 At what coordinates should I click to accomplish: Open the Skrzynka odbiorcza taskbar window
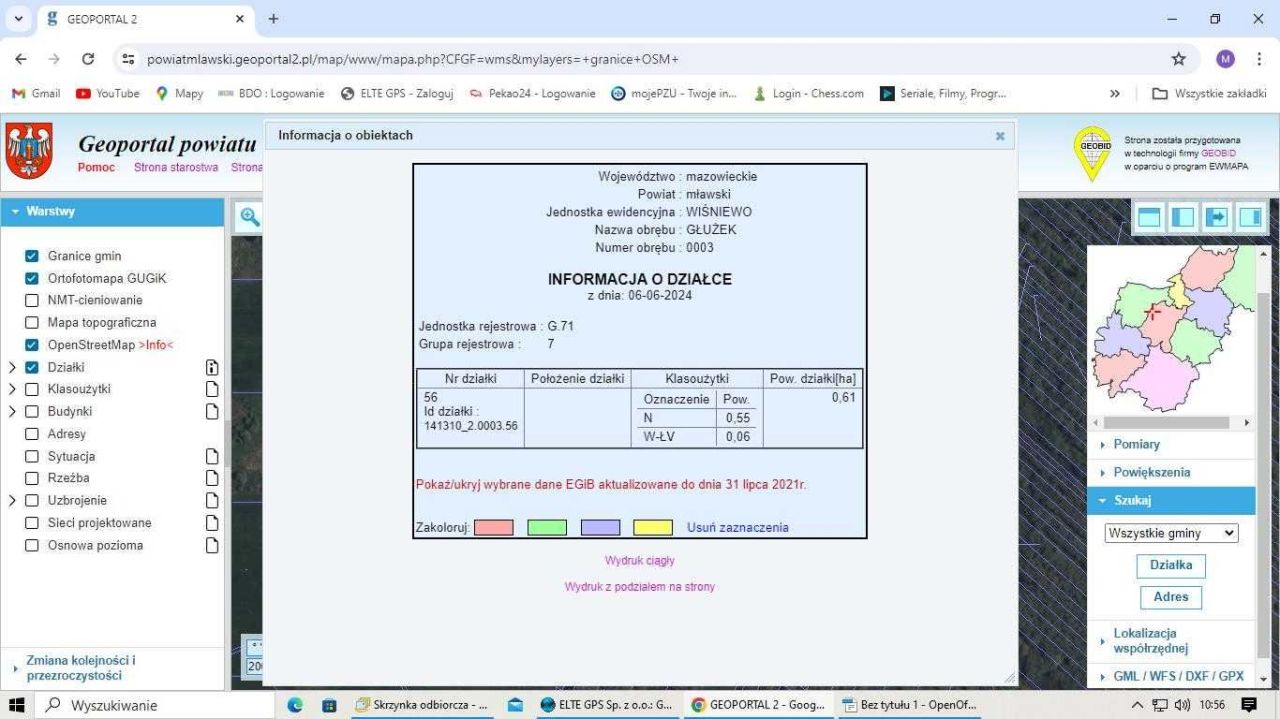pyautogui.click(x=420, y=705)
